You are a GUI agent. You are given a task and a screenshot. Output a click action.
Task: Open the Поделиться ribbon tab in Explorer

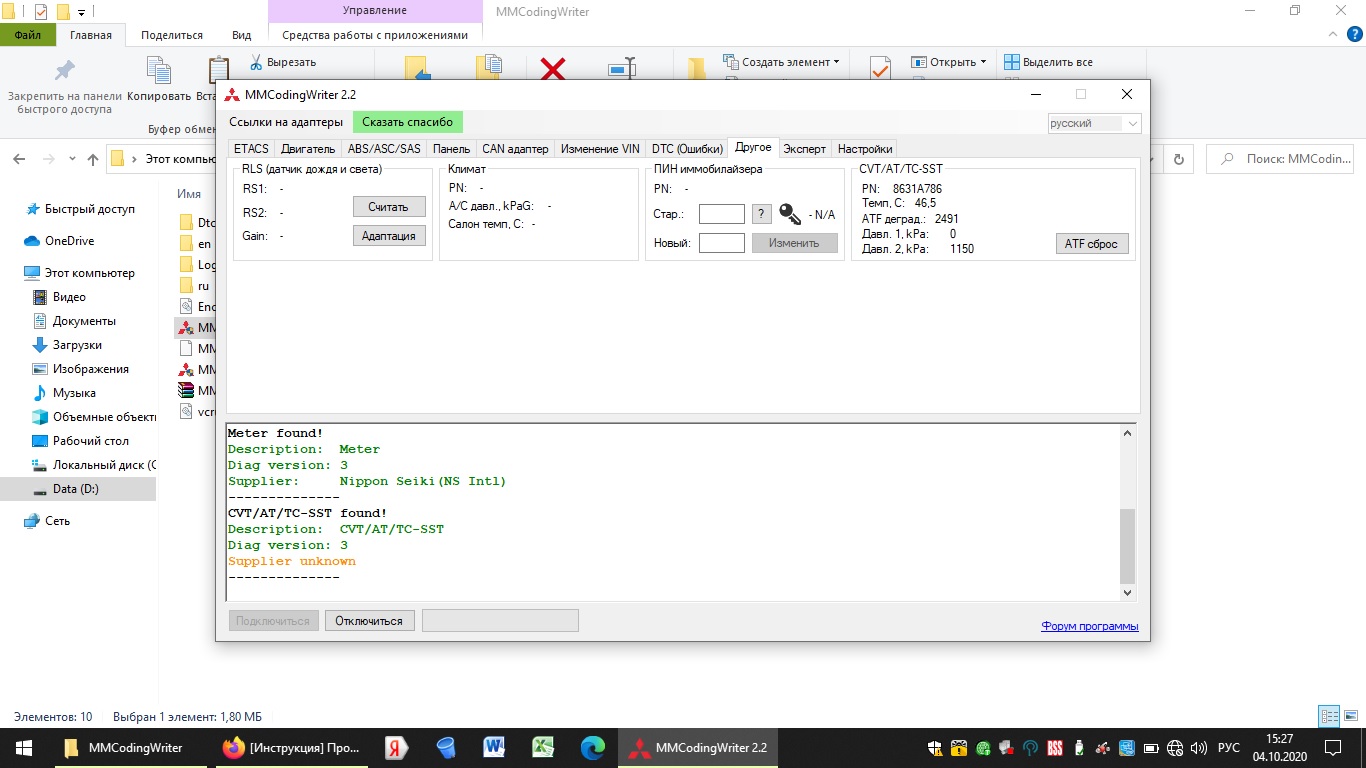pyautogui.click(x=172, y=35)
